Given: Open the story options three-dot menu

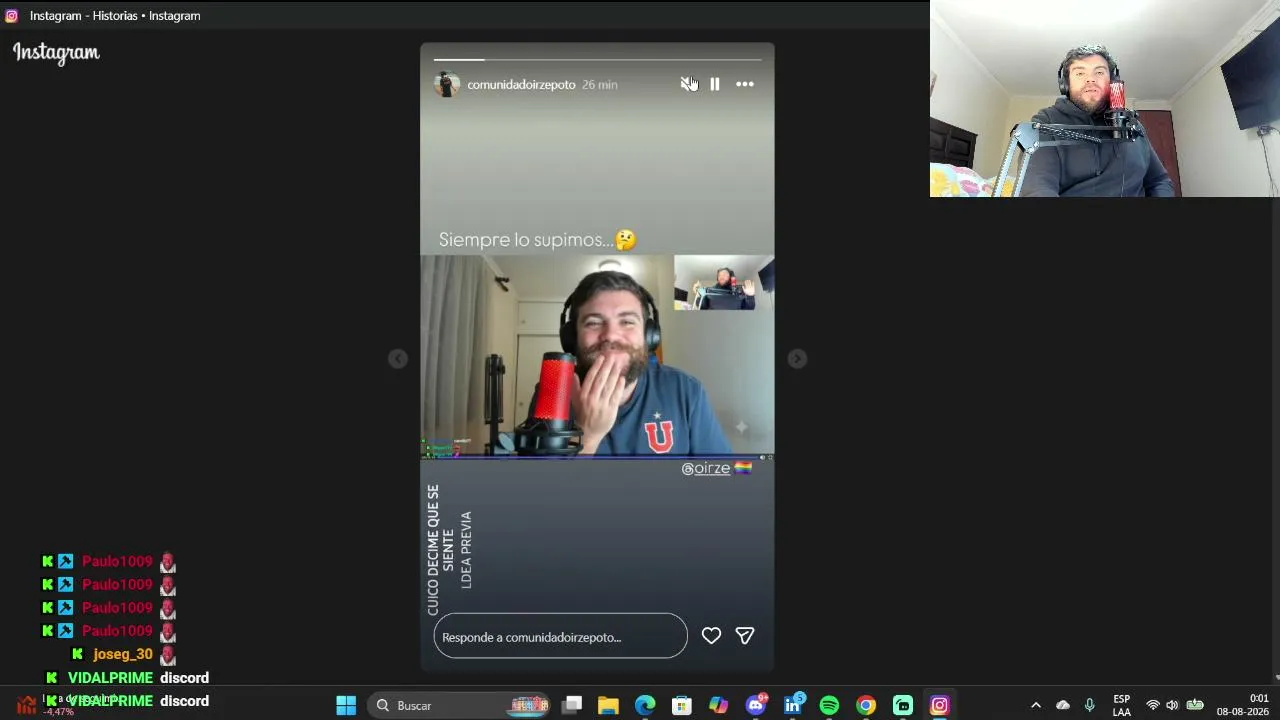Looking at the screenshot, I should (745, 84).
